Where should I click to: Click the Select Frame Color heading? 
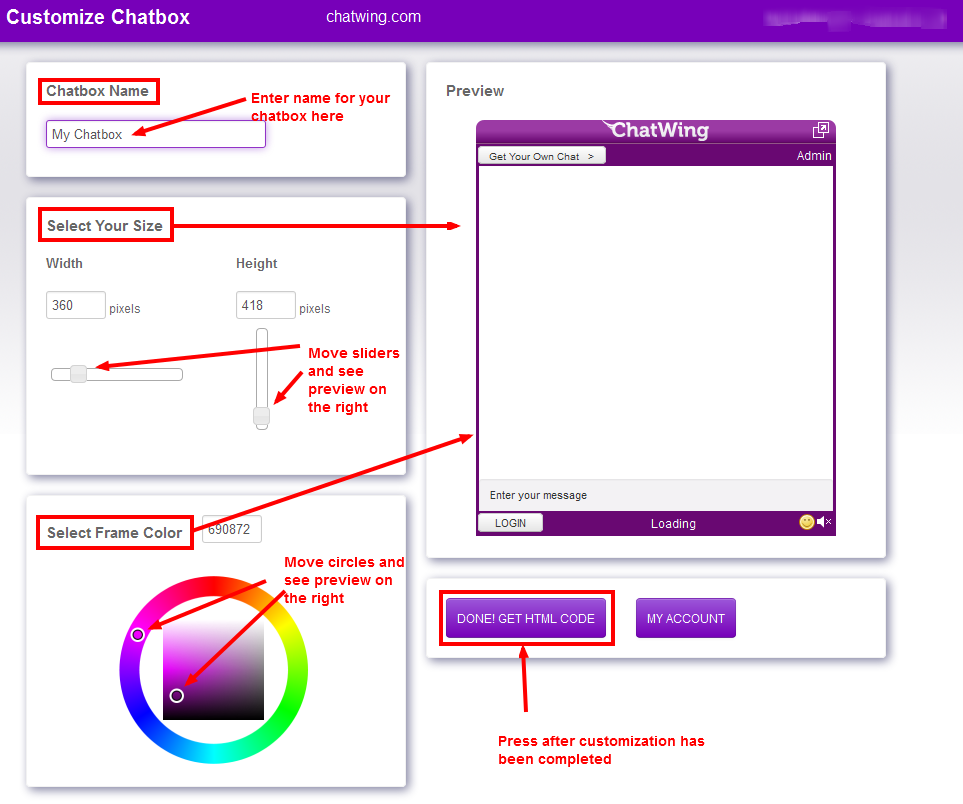[x=115, y=533]
